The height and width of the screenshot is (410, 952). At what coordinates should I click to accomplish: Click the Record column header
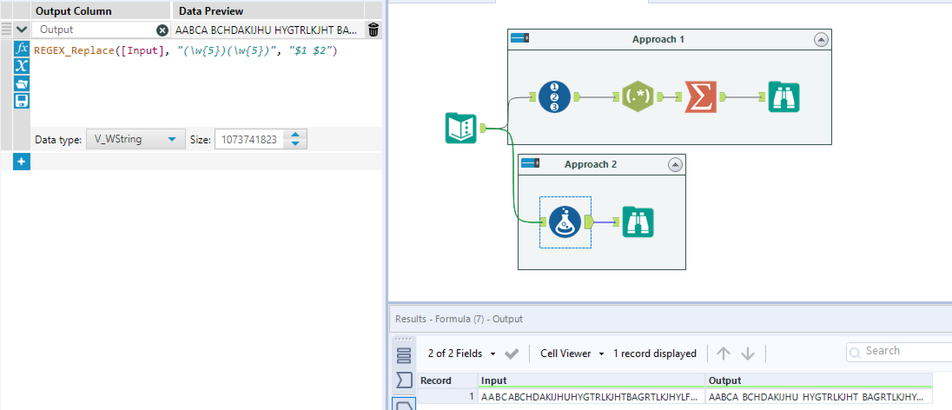coord(447,381)
